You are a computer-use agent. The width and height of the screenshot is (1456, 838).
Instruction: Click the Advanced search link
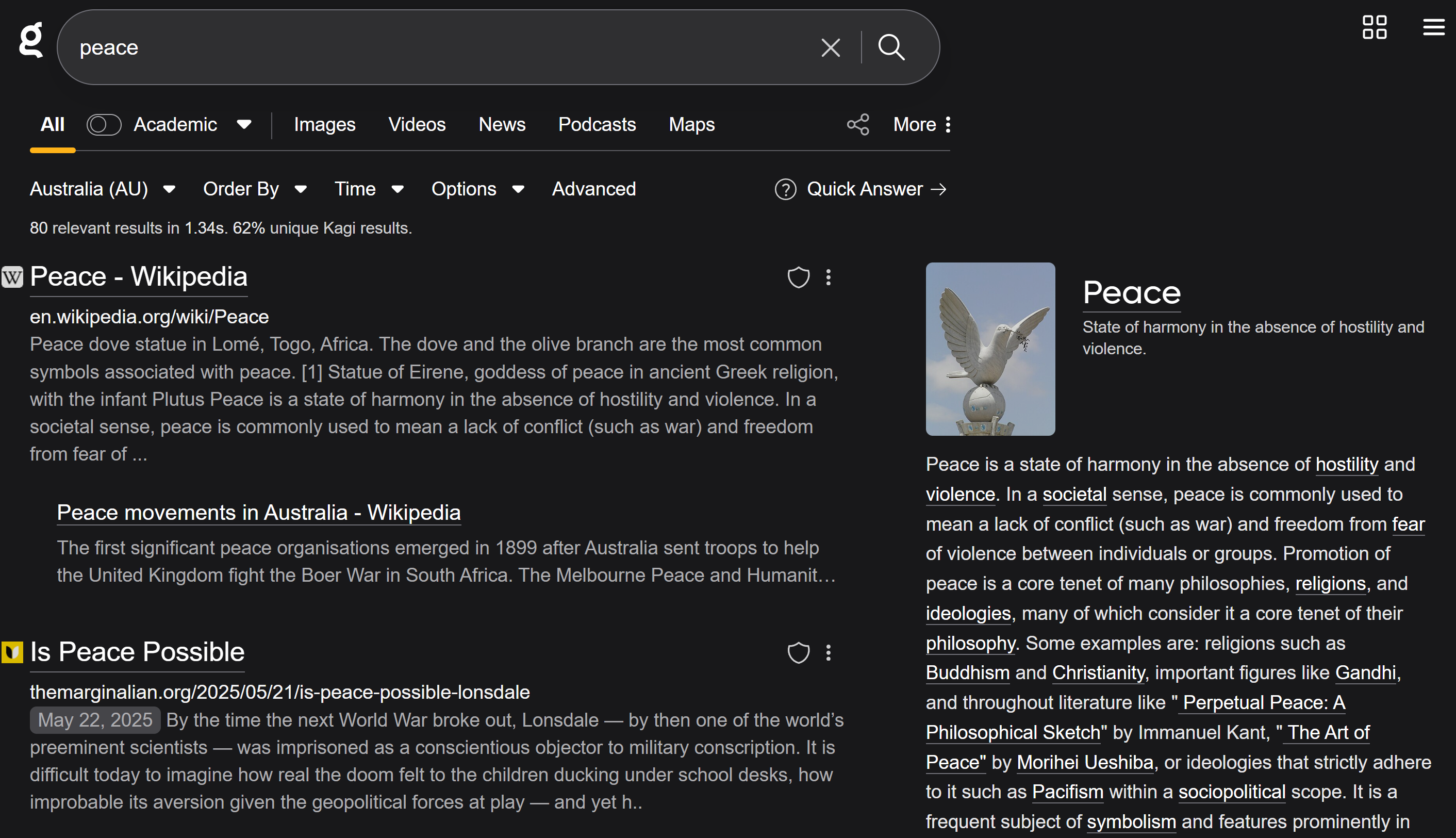pyautogui.click(x=593, y=189)
